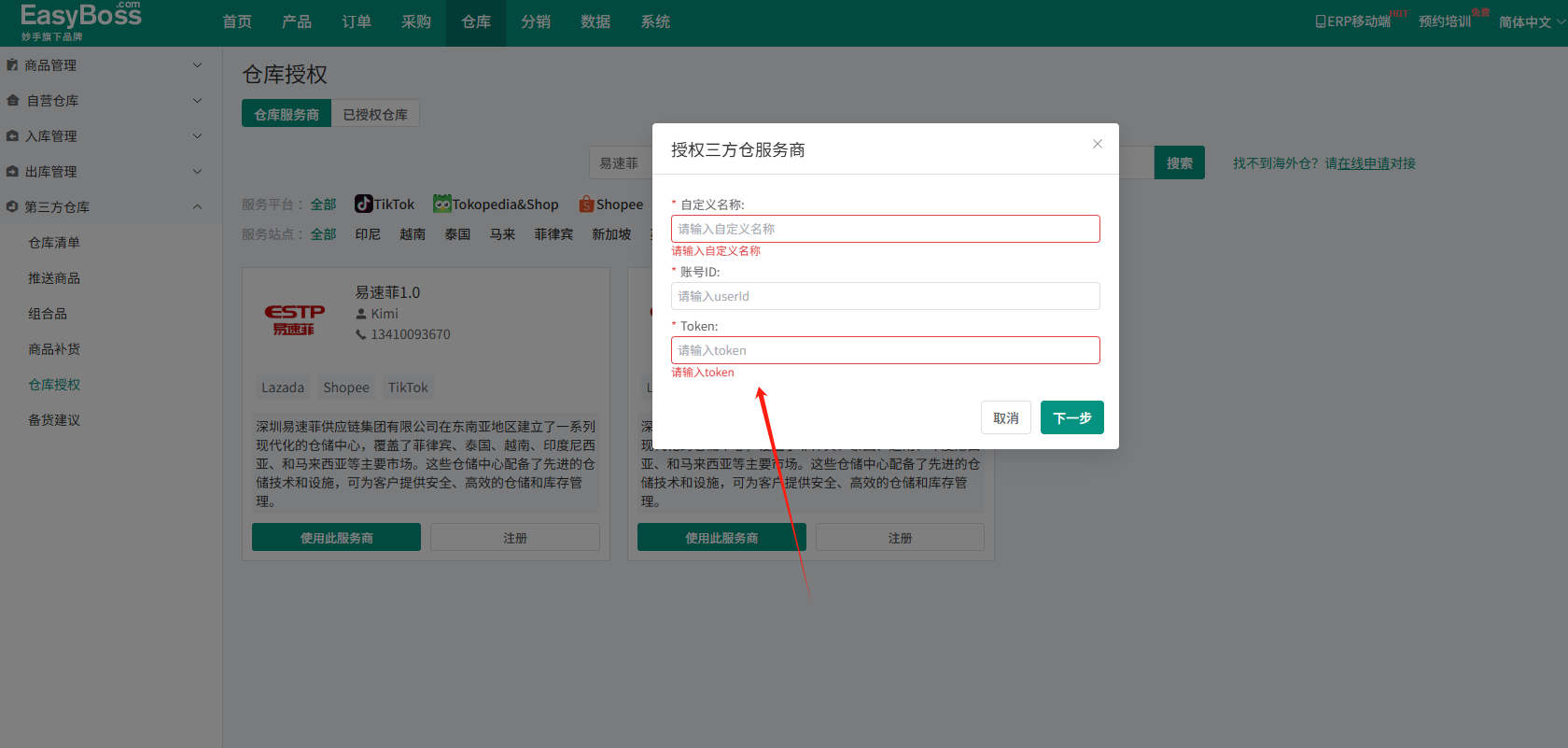The image size is (1568, 748).
Task: Click the ERP移动端 phone icon
Action: [1321, 21]
